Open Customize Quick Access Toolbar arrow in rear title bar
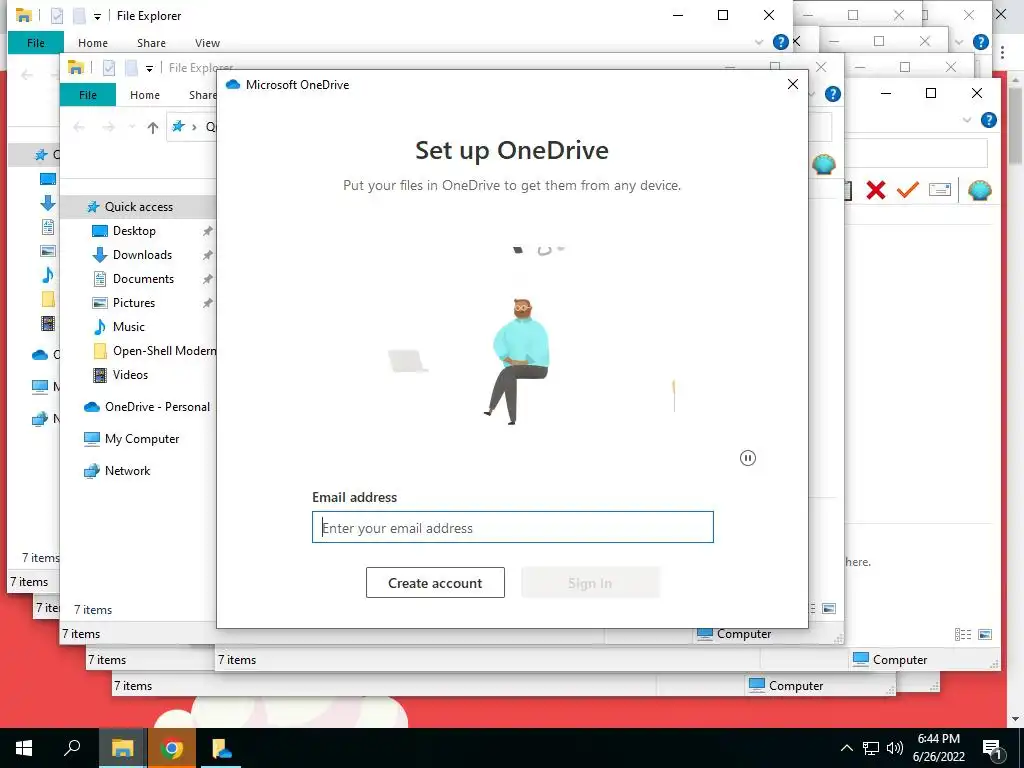This screenshot has width=1024, height=768. click(x=97, y=16)
